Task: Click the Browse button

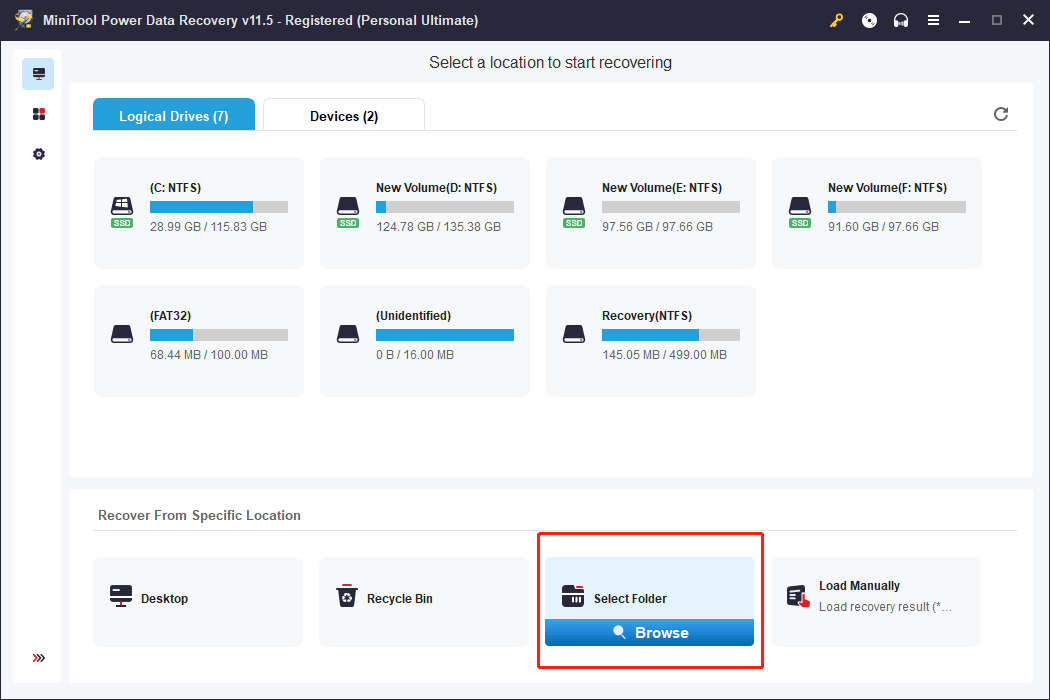Action: click(650, 632)
